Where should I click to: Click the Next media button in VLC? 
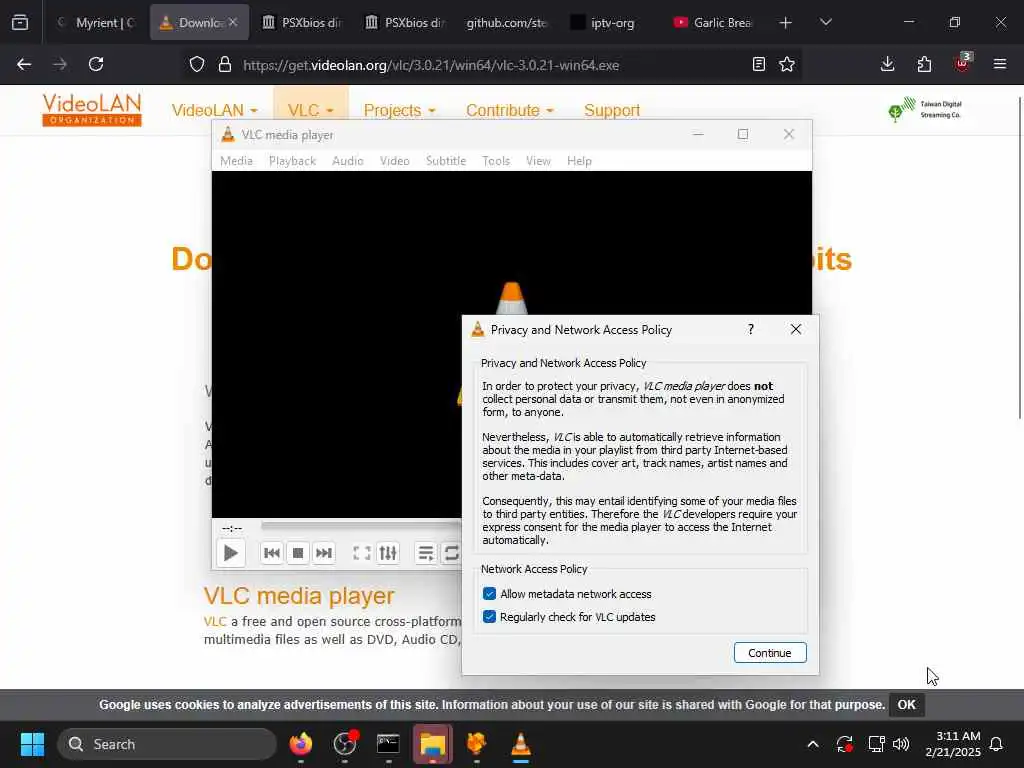[x=324, y=553]
